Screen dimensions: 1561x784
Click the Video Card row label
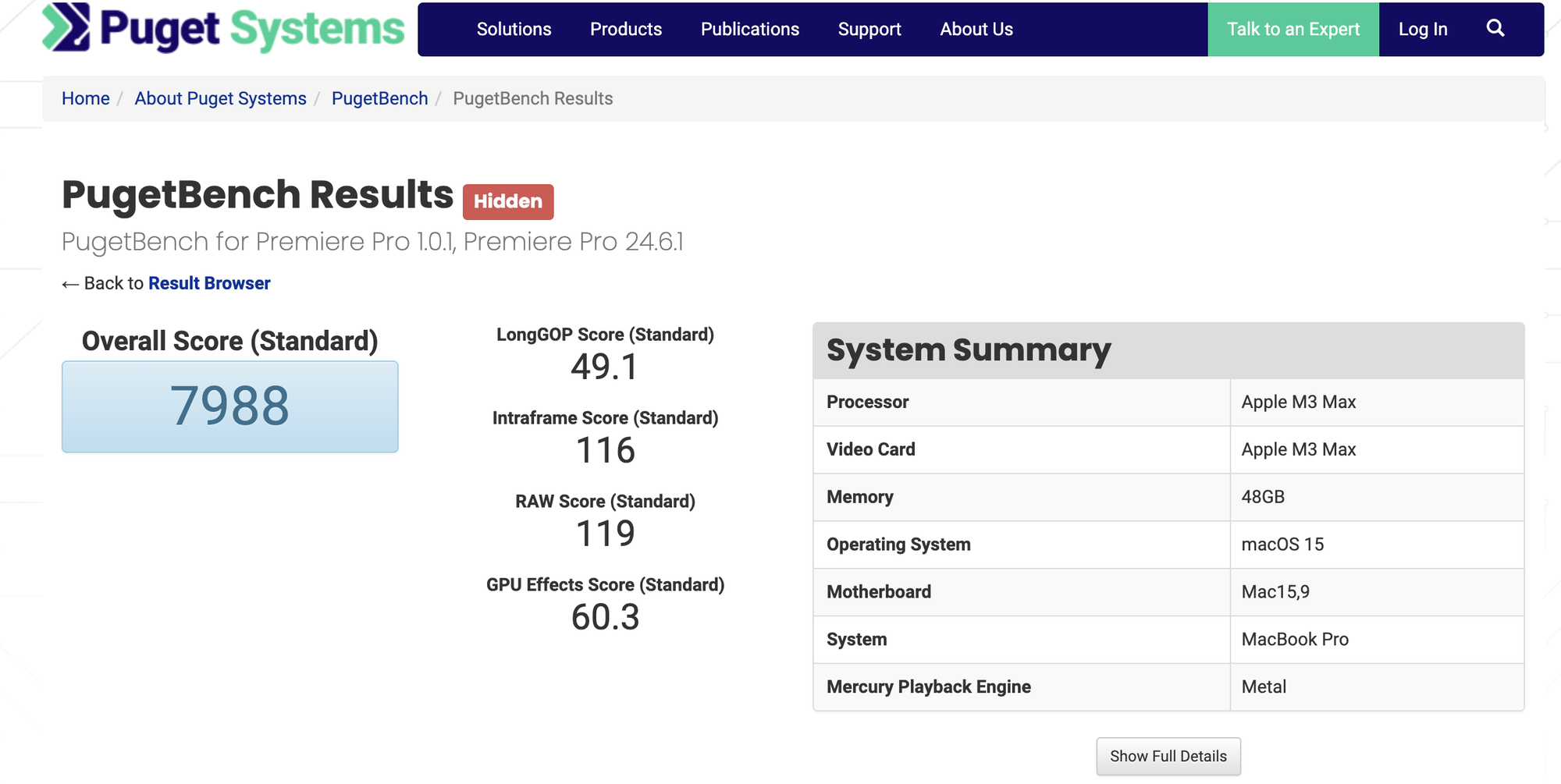point(871,449)
